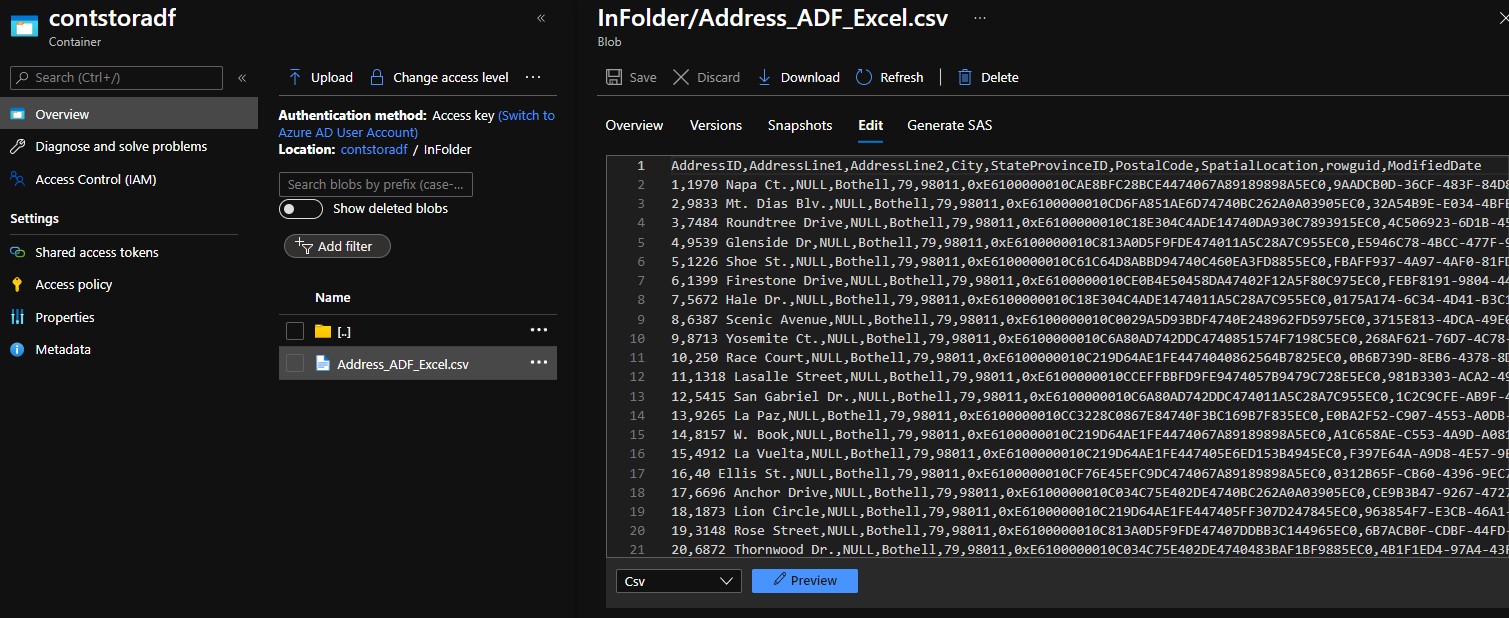Click editor line with 9833 Mt. Dias Blv.
The width and height of the screenshot is (1509, 618).
pyautogui.click(x=1090, y=203)
